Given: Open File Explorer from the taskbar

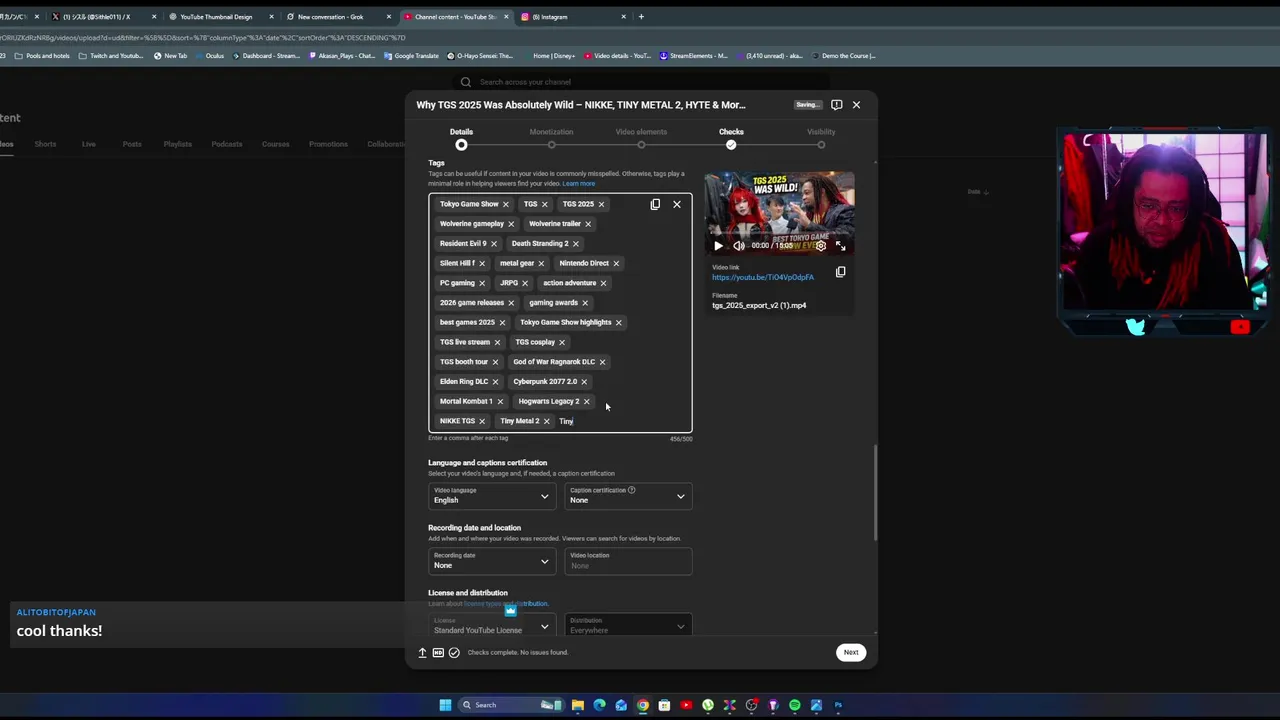Looking at the screenshot, I should click(x=578, y=705).
